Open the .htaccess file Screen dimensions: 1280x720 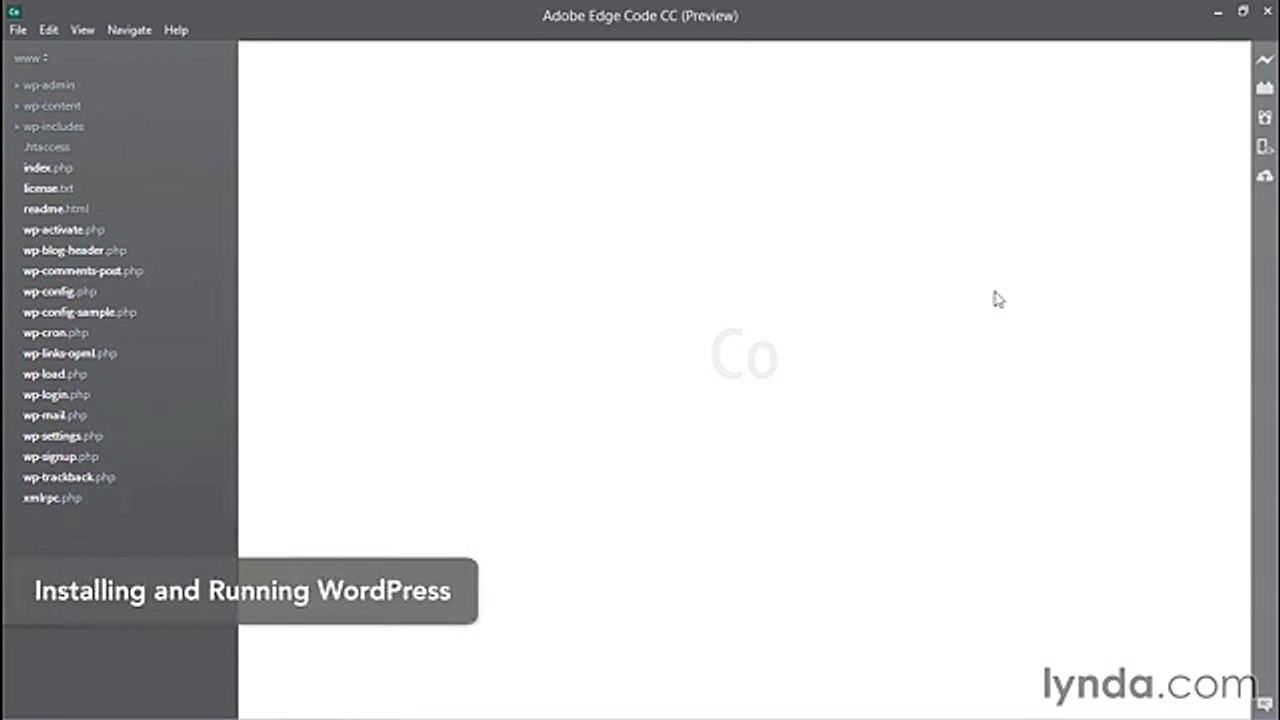coord(47,147)
